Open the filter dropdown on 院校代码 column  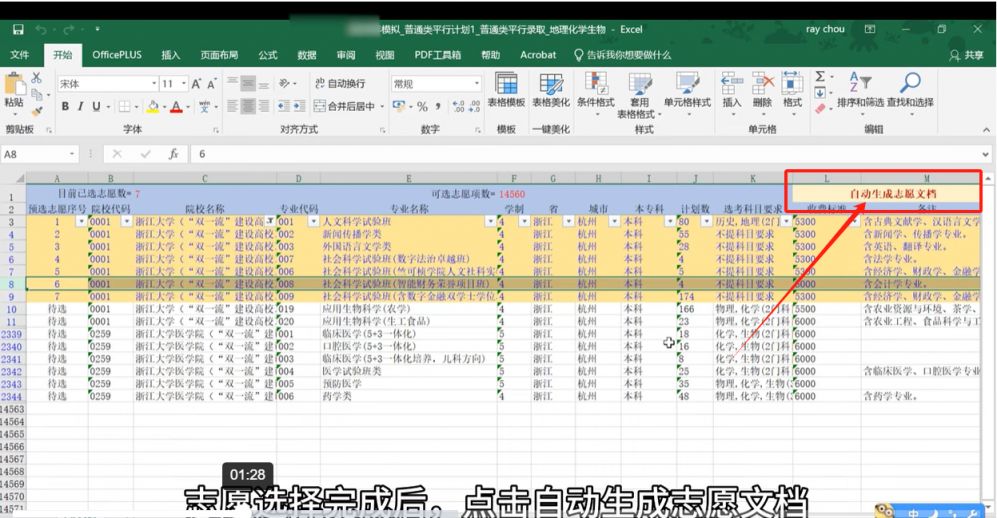pyautogui.click(x=126, y=221)
